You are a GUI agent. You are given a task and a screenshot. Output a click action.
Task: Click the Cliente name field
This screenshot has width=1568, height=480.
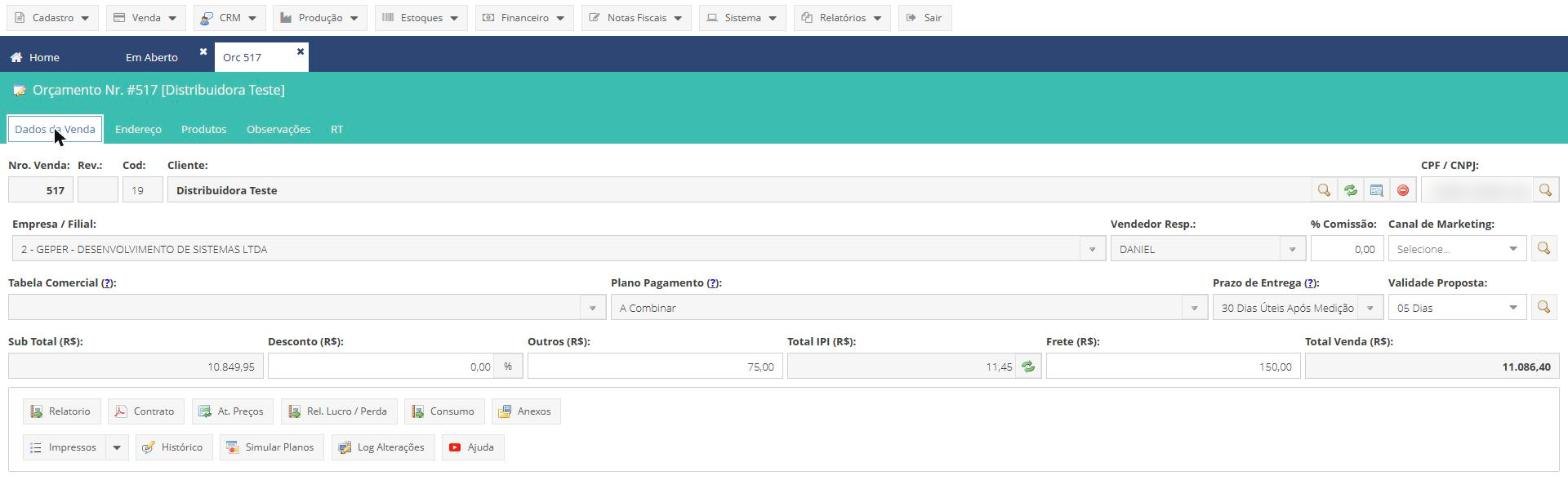point(739,190)
